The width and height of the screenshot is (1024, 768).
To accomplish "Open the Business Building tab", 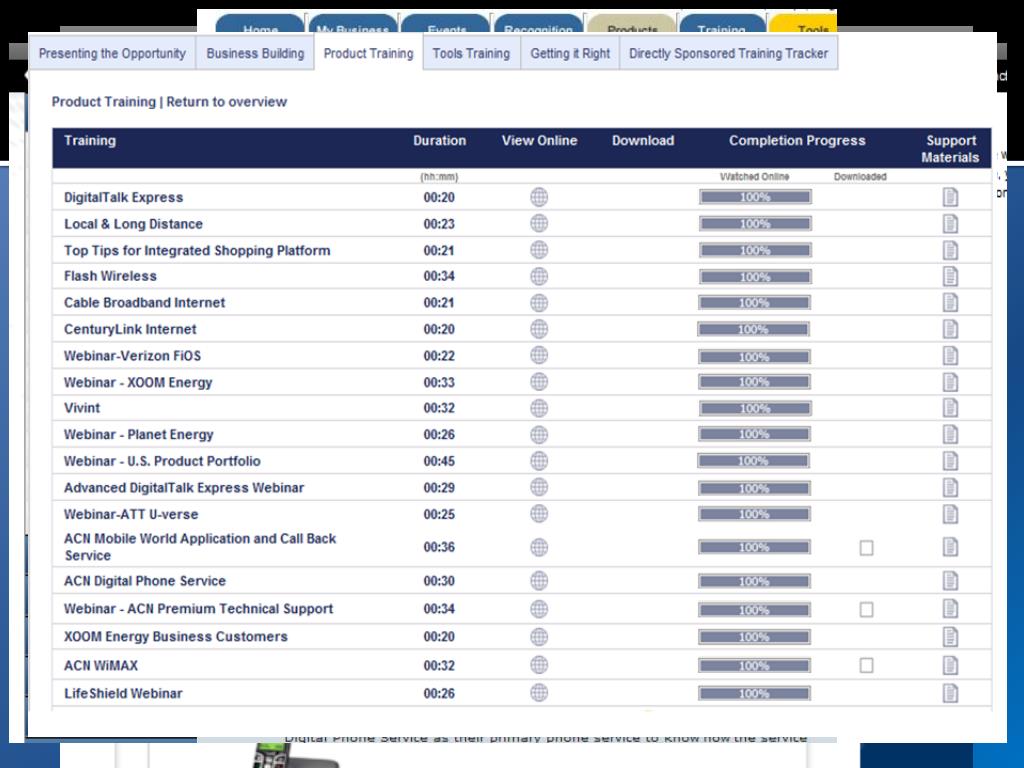I will point(255,54).
